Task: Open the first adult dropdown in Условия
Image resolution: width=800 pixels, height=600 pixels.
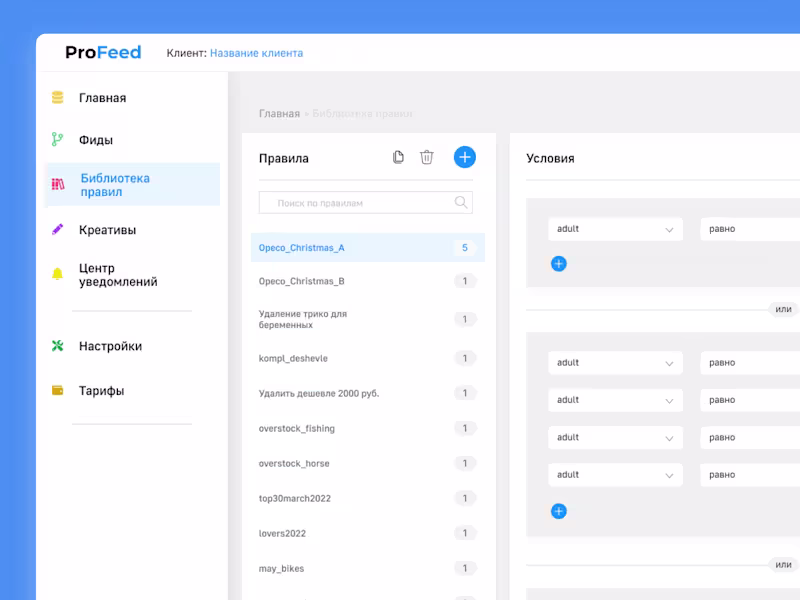Action: 615,229
